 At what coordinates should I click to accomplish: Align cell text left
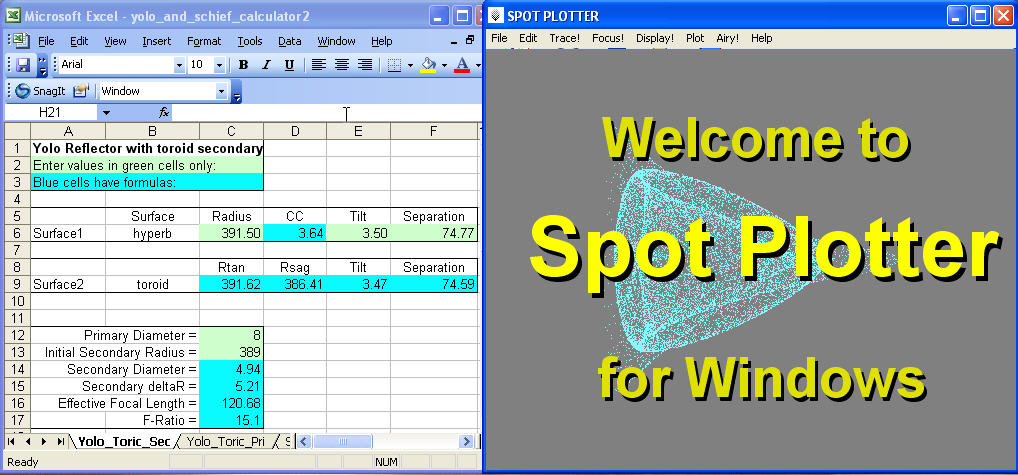(x=318, y=65)
